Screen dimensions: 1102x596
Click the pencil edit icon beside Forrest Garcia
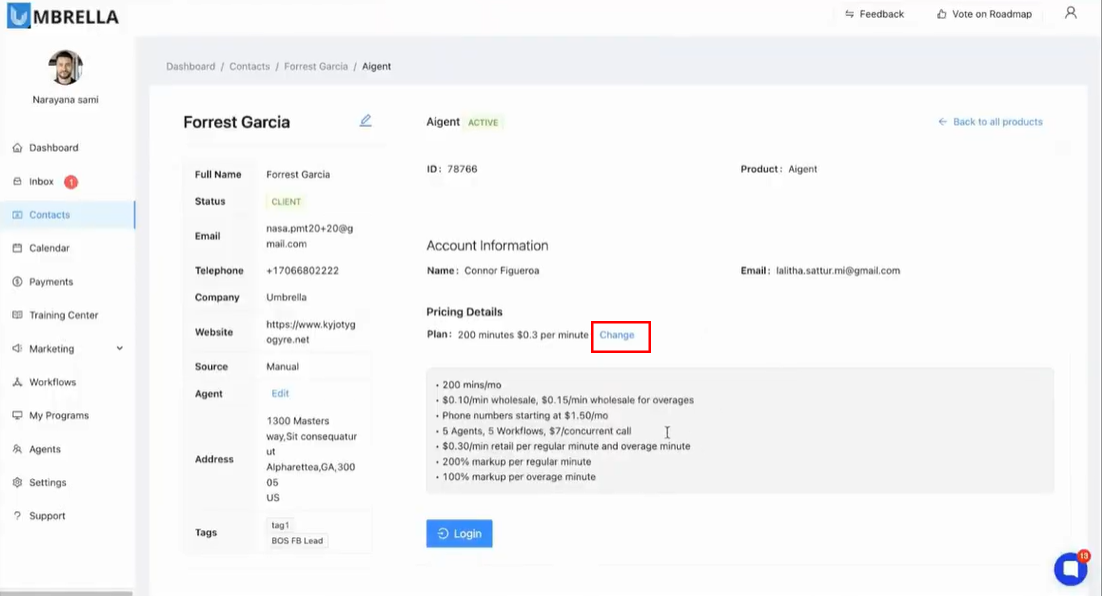365,121
